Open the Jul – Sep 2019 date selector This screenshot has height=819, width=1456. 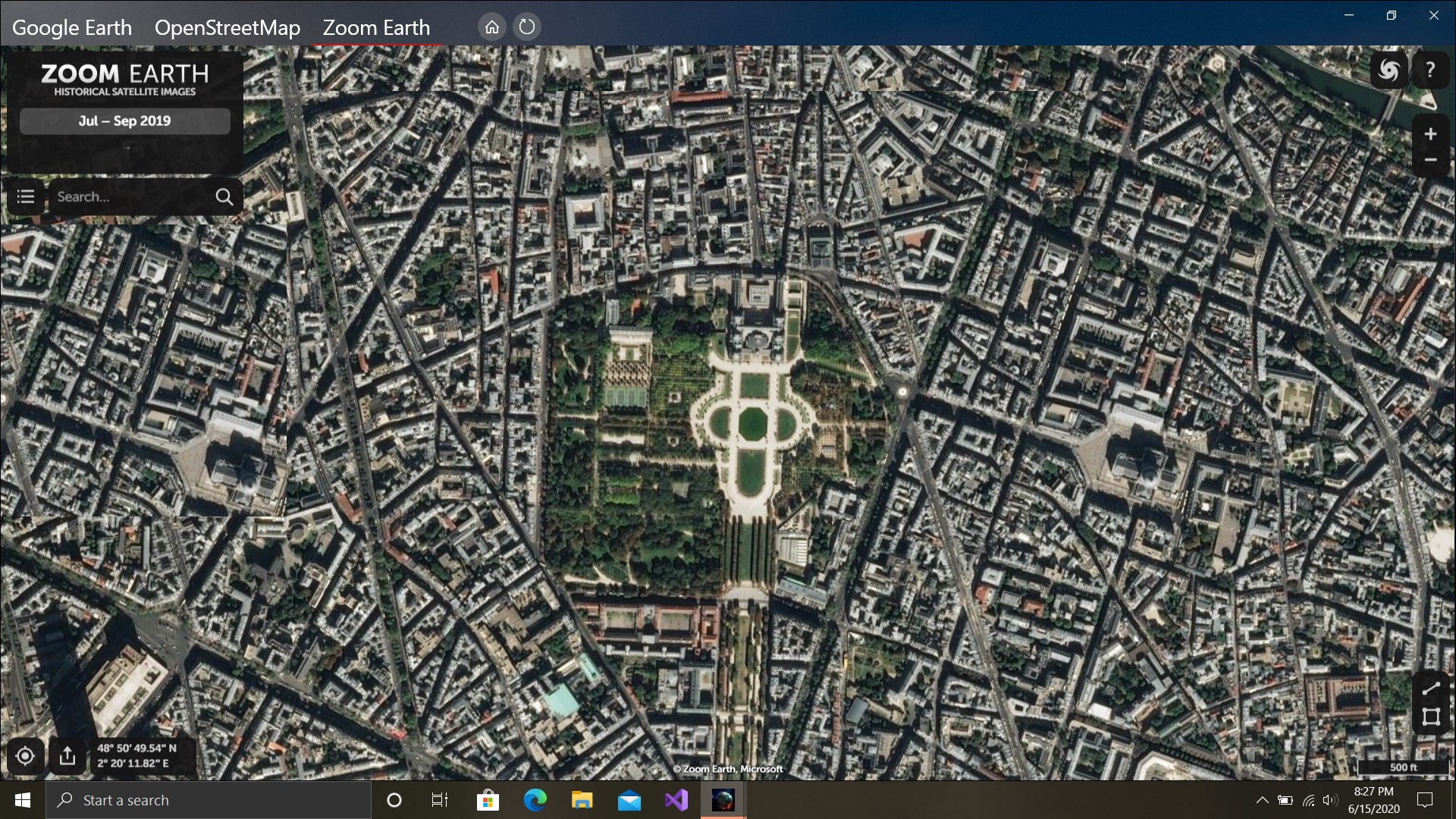click(x=124, y=120)
